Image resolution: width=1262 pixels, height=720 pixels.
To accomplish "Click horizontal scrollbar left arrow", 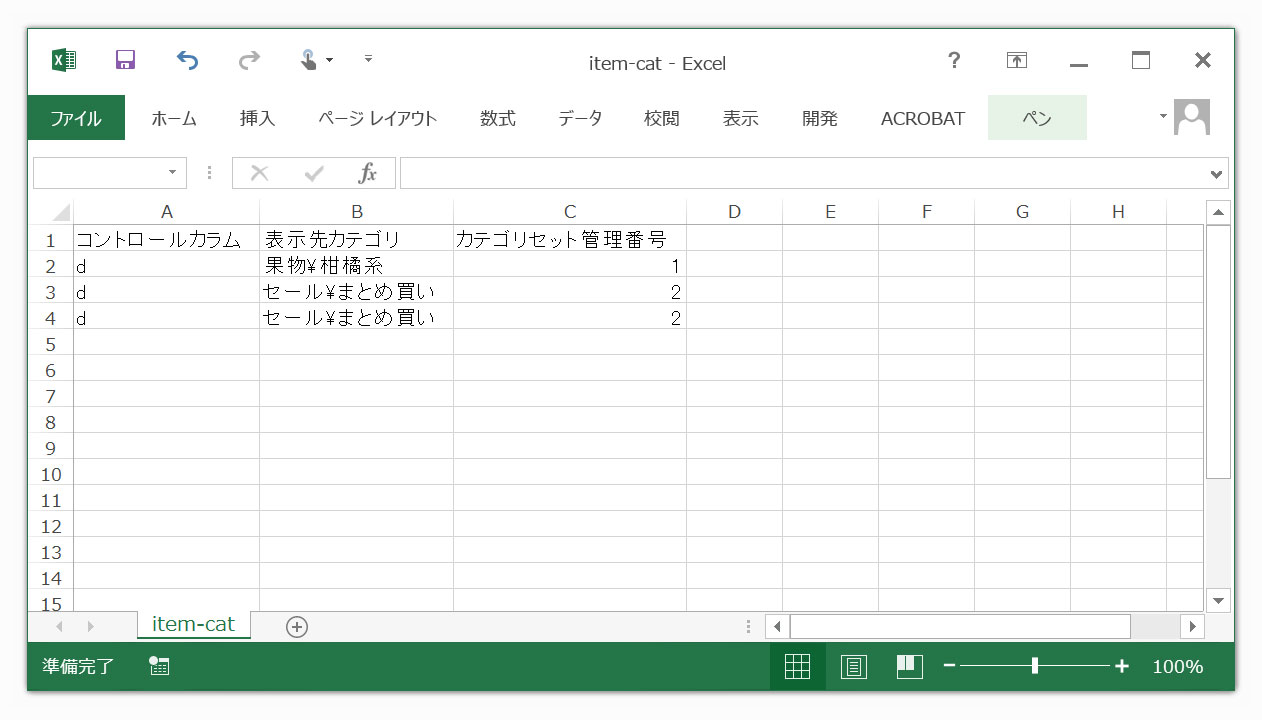I will pyautogui.click(x=777, y=626).
